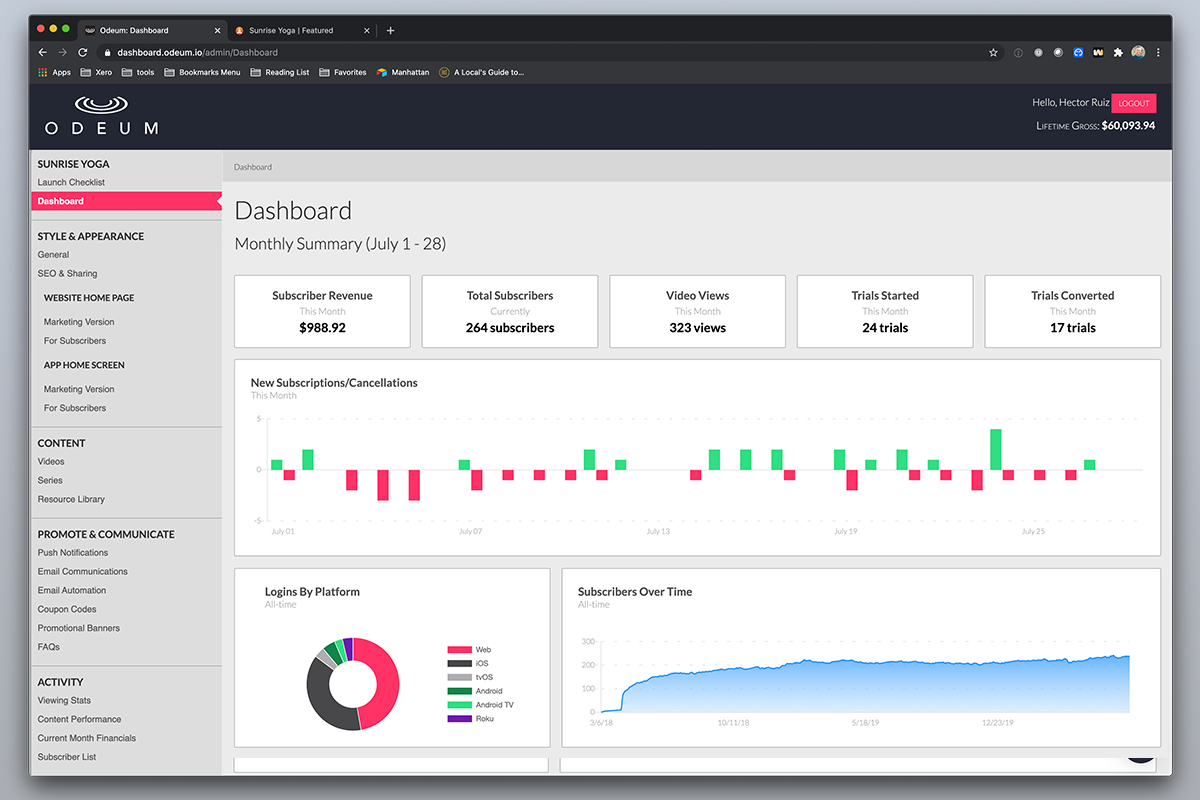
Task: Click the Roku legend color swatch
Action: (459, 719)
